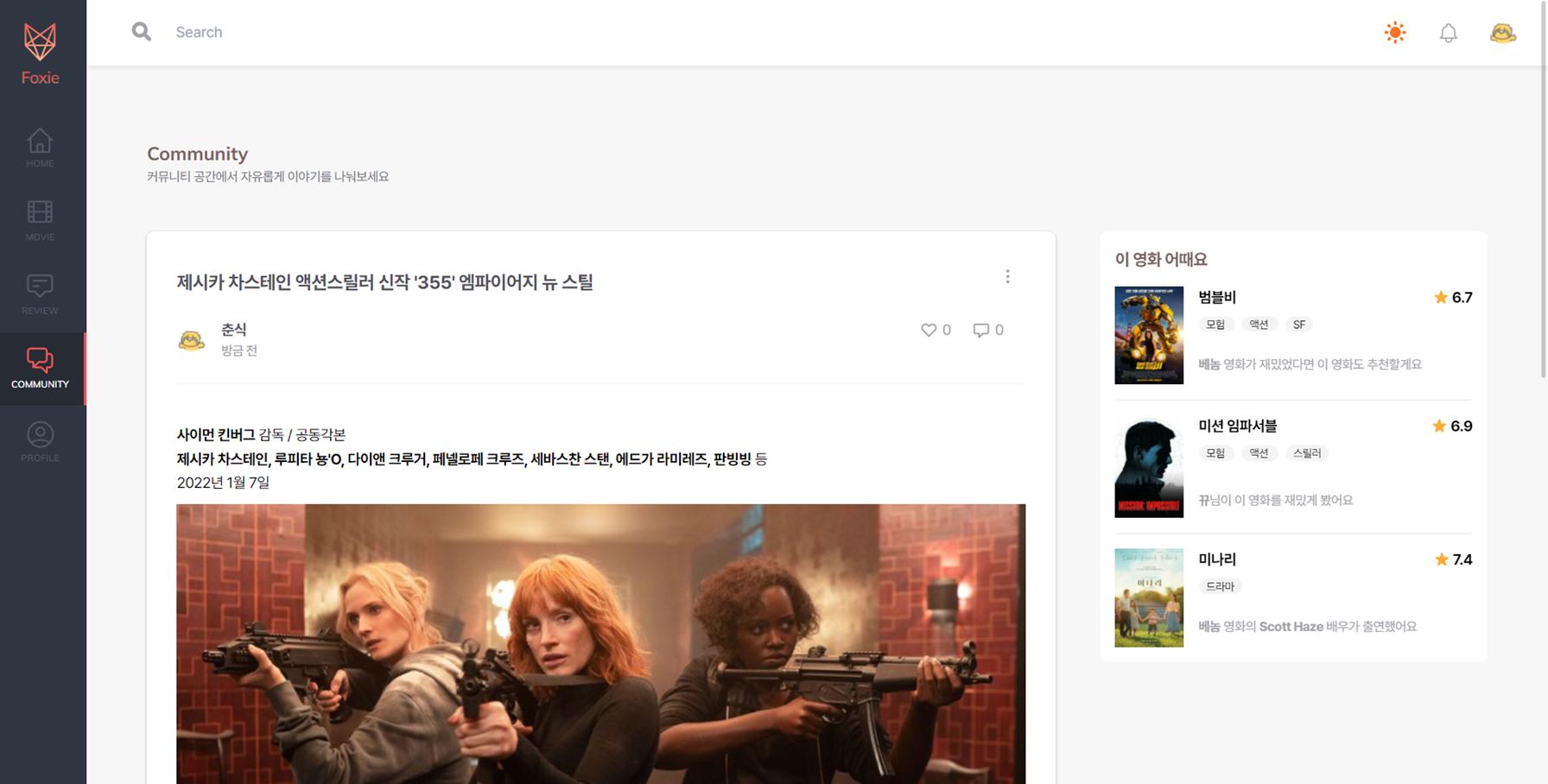Select the SF genre tag on 범블비
Viewport: 1548px width, 784px height.
1299,325
